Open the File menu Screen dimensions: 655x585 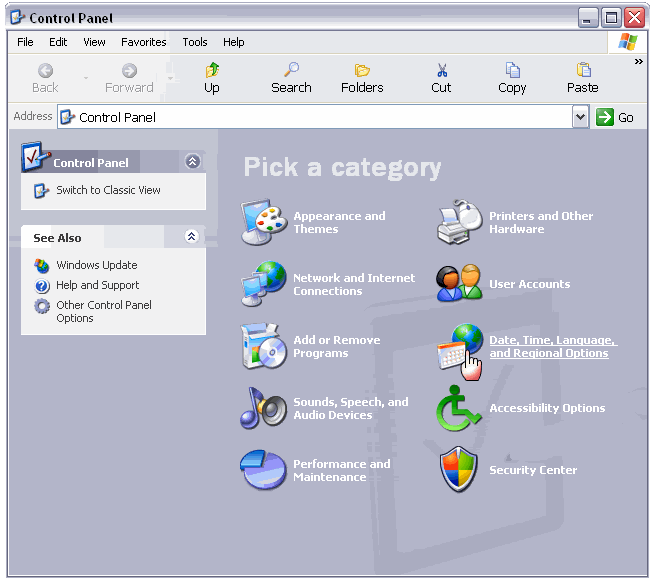click(25, 42)
